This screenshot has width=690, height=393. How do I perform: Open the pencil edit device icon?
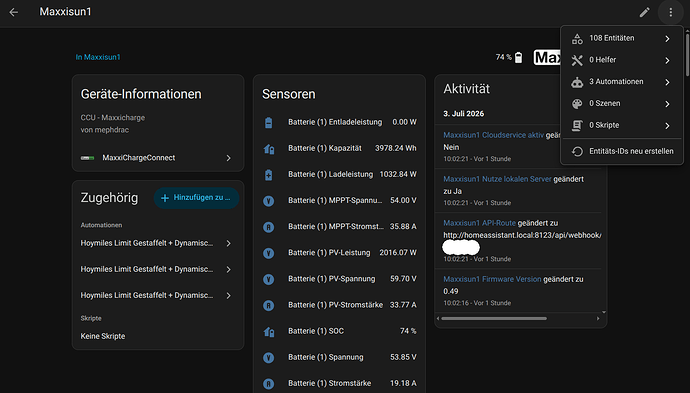click(644, 12)
